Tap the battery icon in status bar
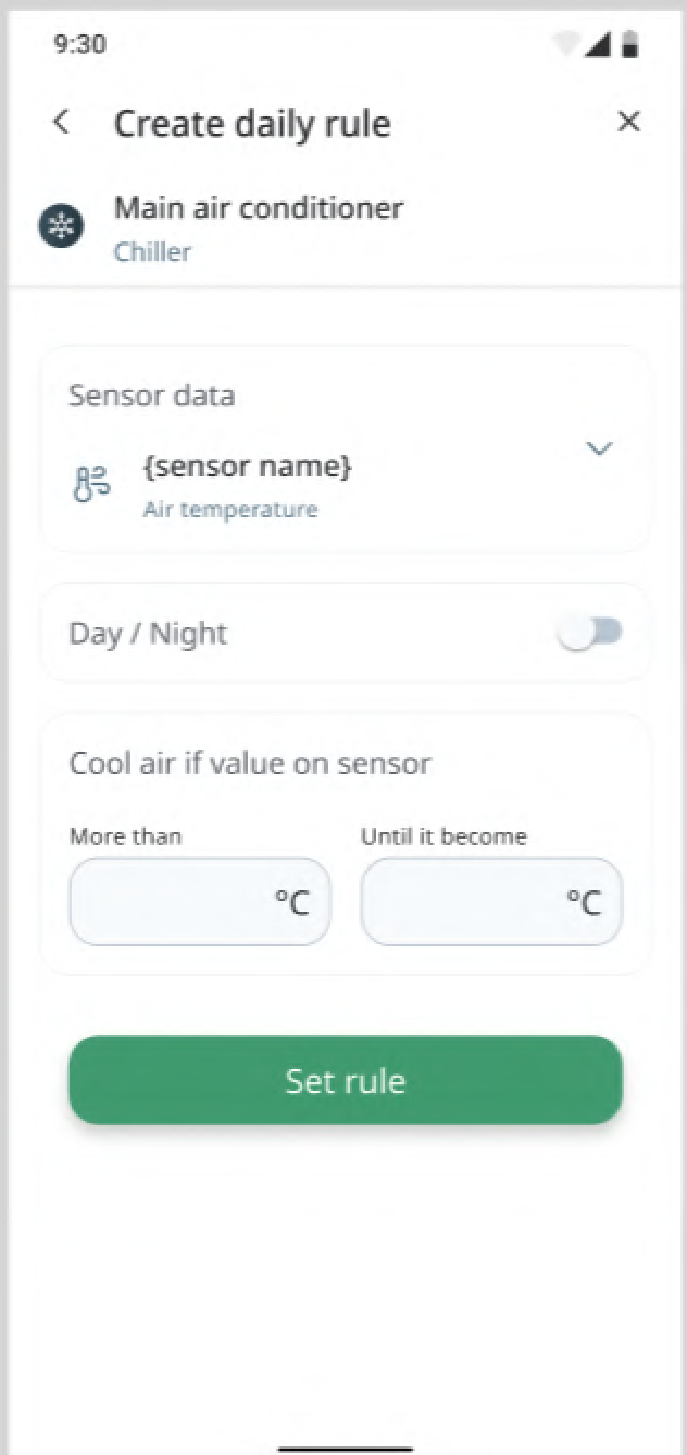This screenshot has width=687, height=1455. [x=631, y=45]
